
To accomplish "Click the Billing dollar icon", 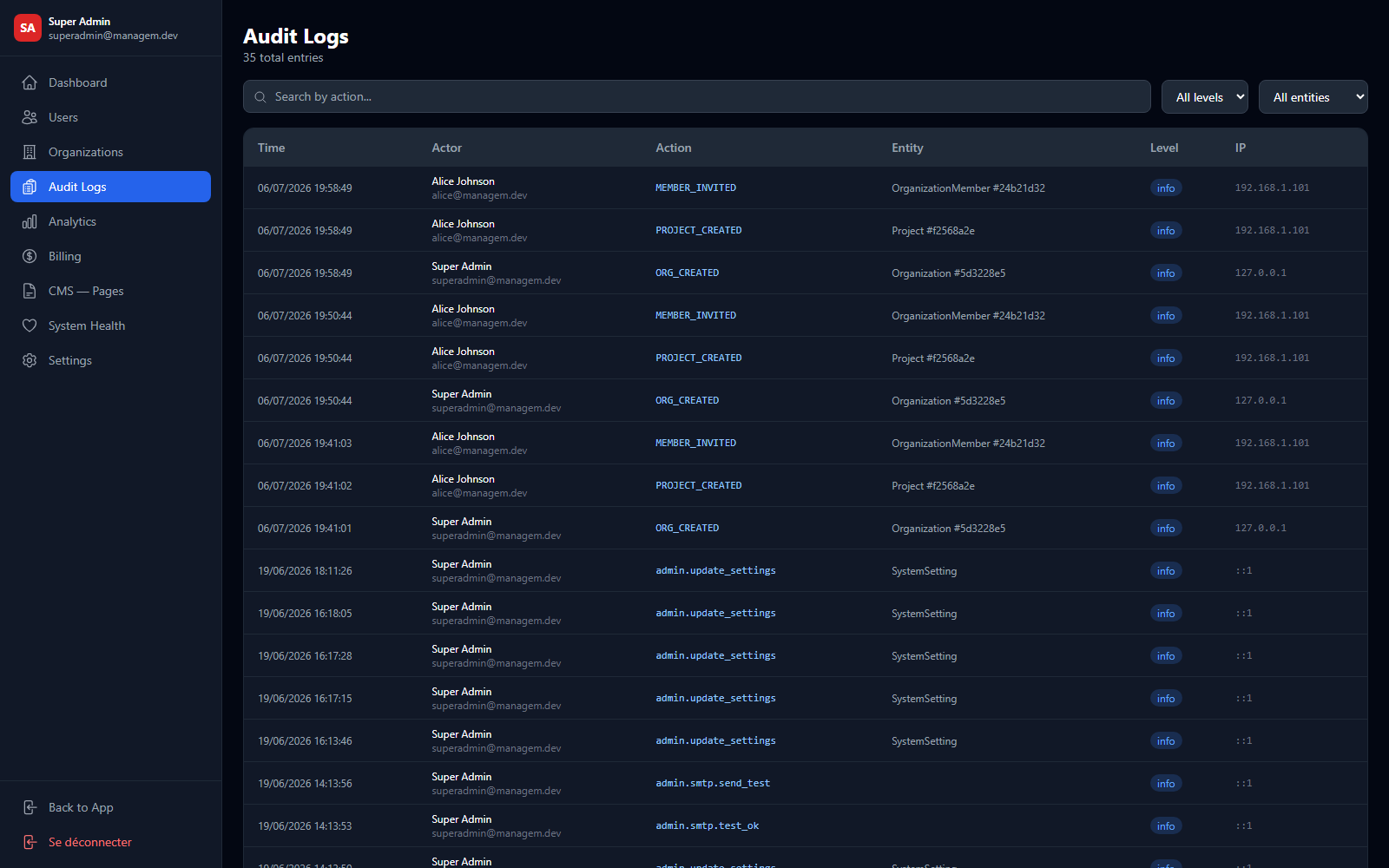I will 30,256.
